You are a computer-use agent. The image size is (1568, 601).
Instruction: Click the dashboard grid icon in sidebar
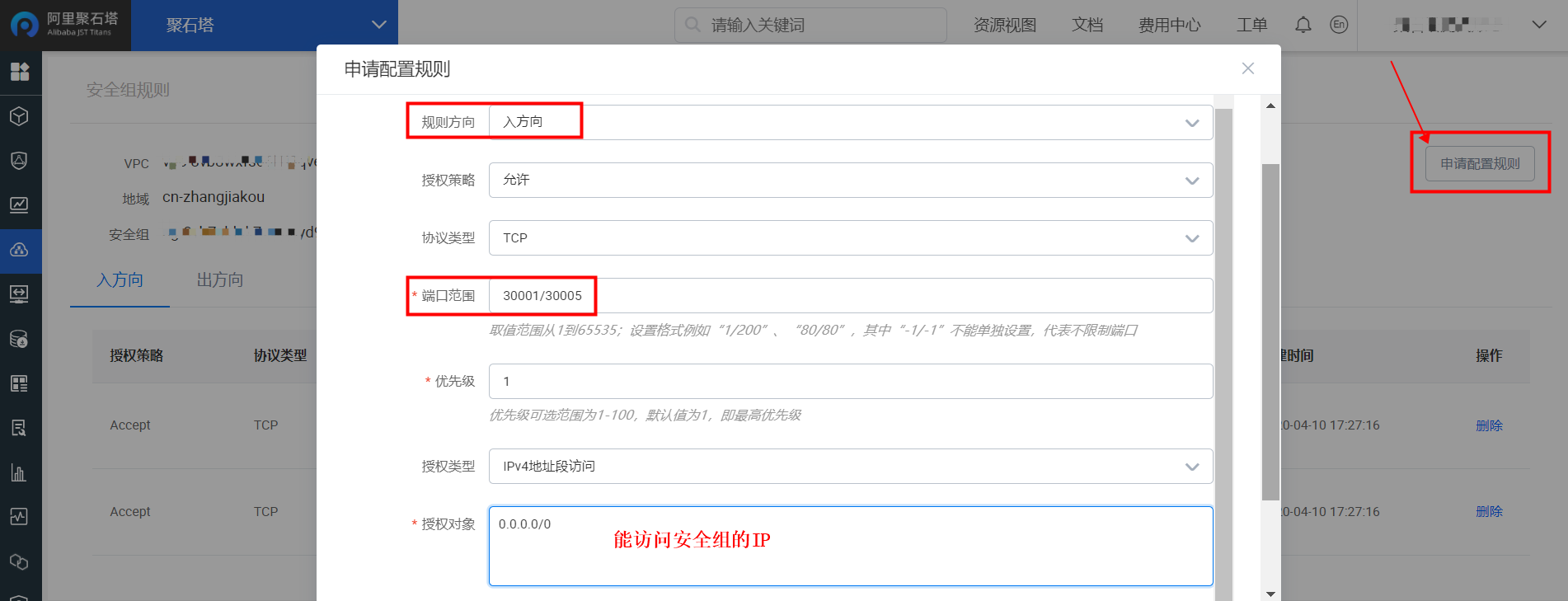[20, 72]
